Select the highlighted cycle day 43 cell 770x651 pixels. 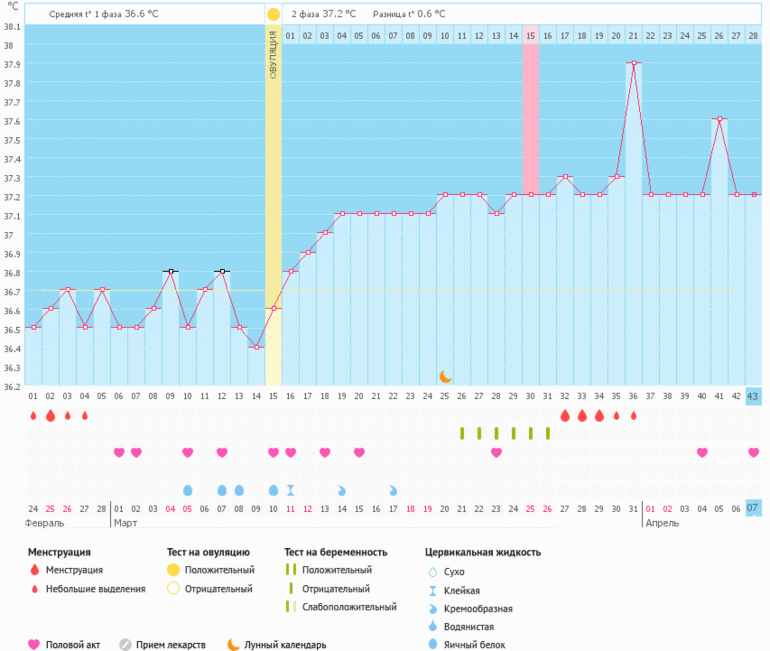coord(753,396)
